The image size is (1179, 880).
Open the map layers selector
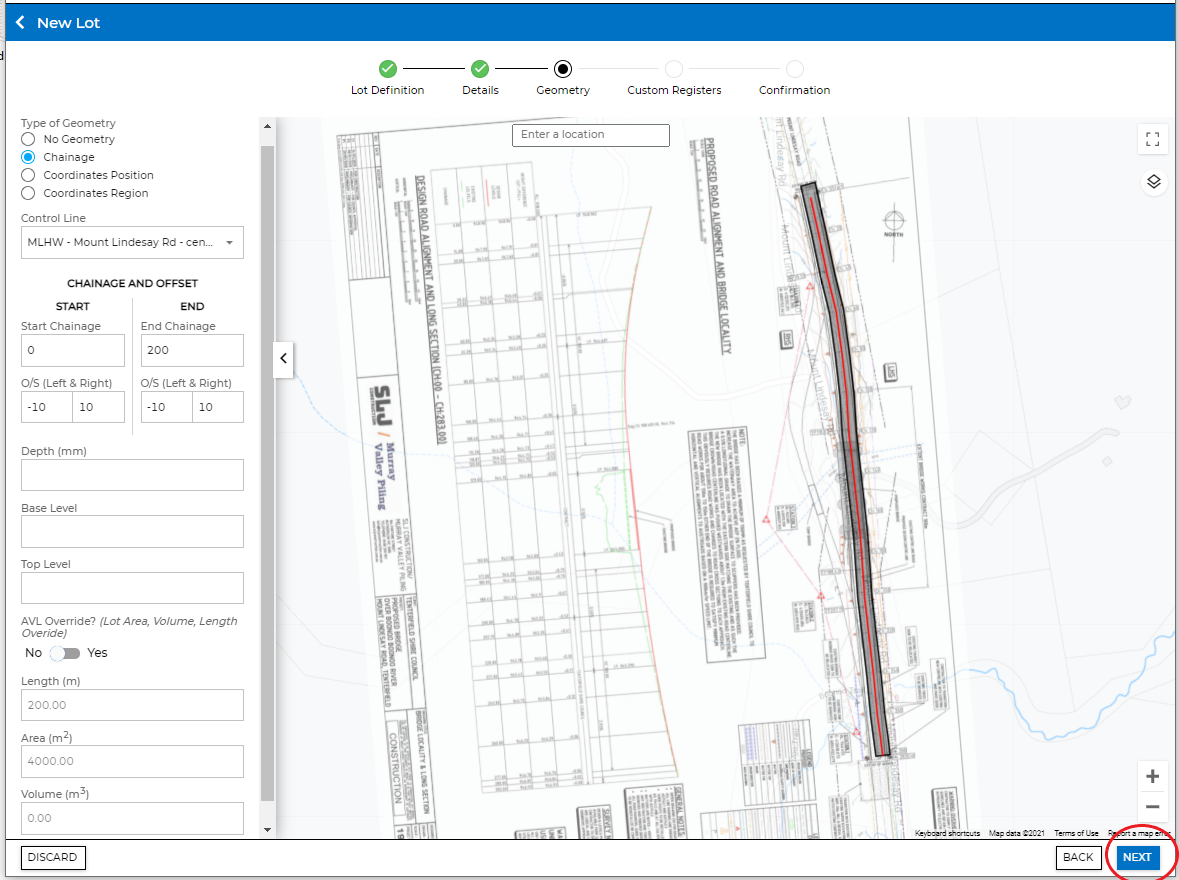[1153, 181]
